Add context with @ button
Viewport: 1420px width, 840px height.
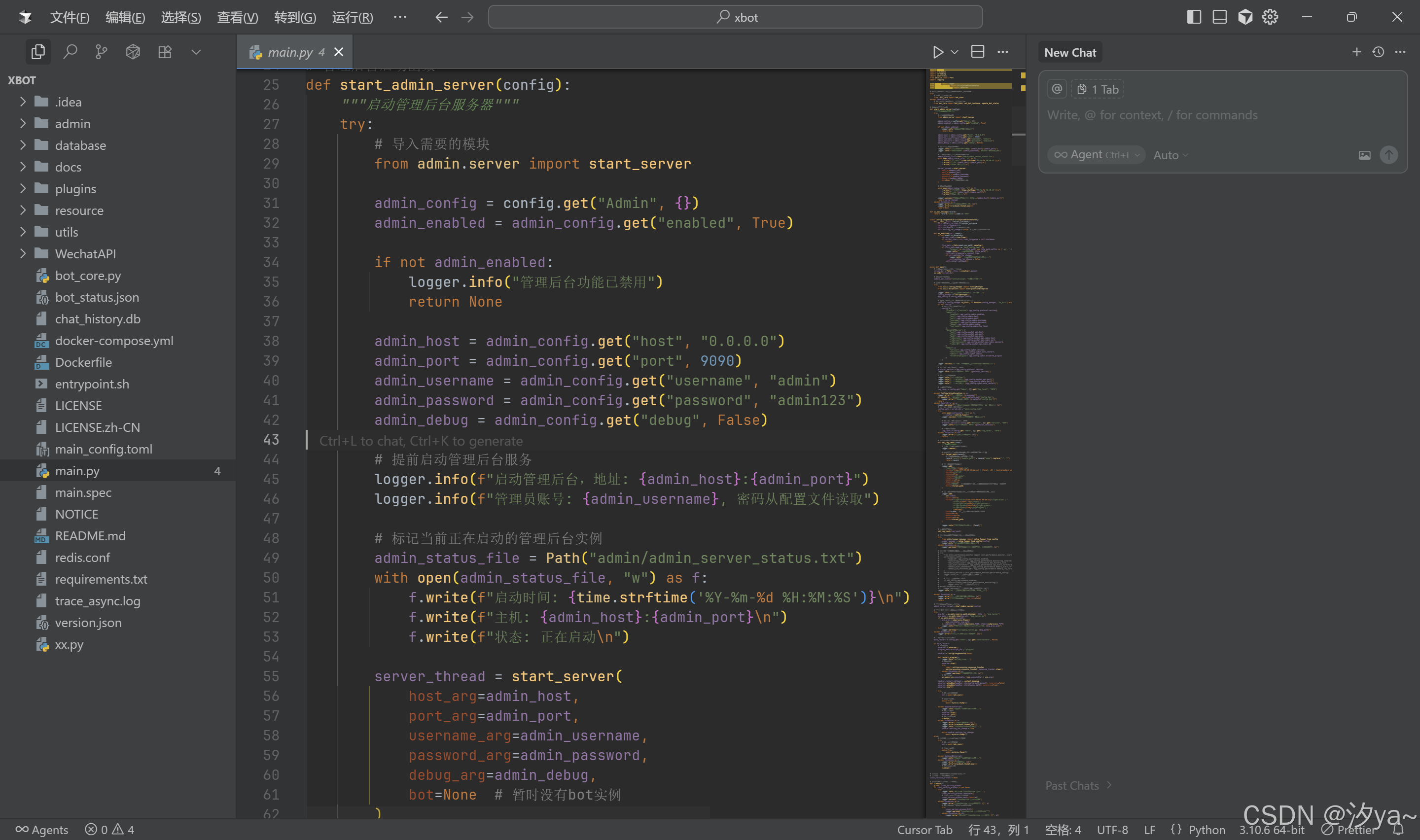(1057, 89)
